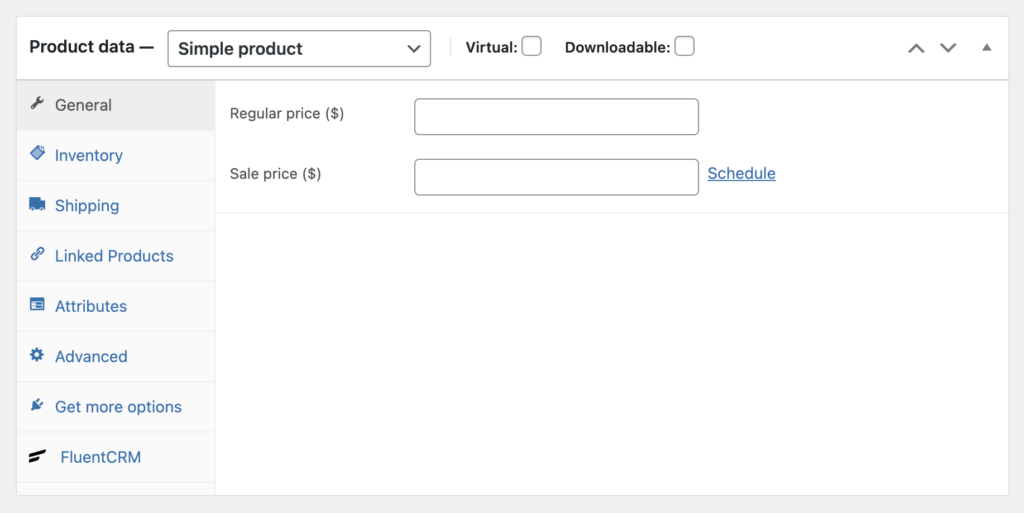Click into the Sale price field
The width and height of the screenshot is (1024, 513).
pyautogui.click(x=556, y=177)
